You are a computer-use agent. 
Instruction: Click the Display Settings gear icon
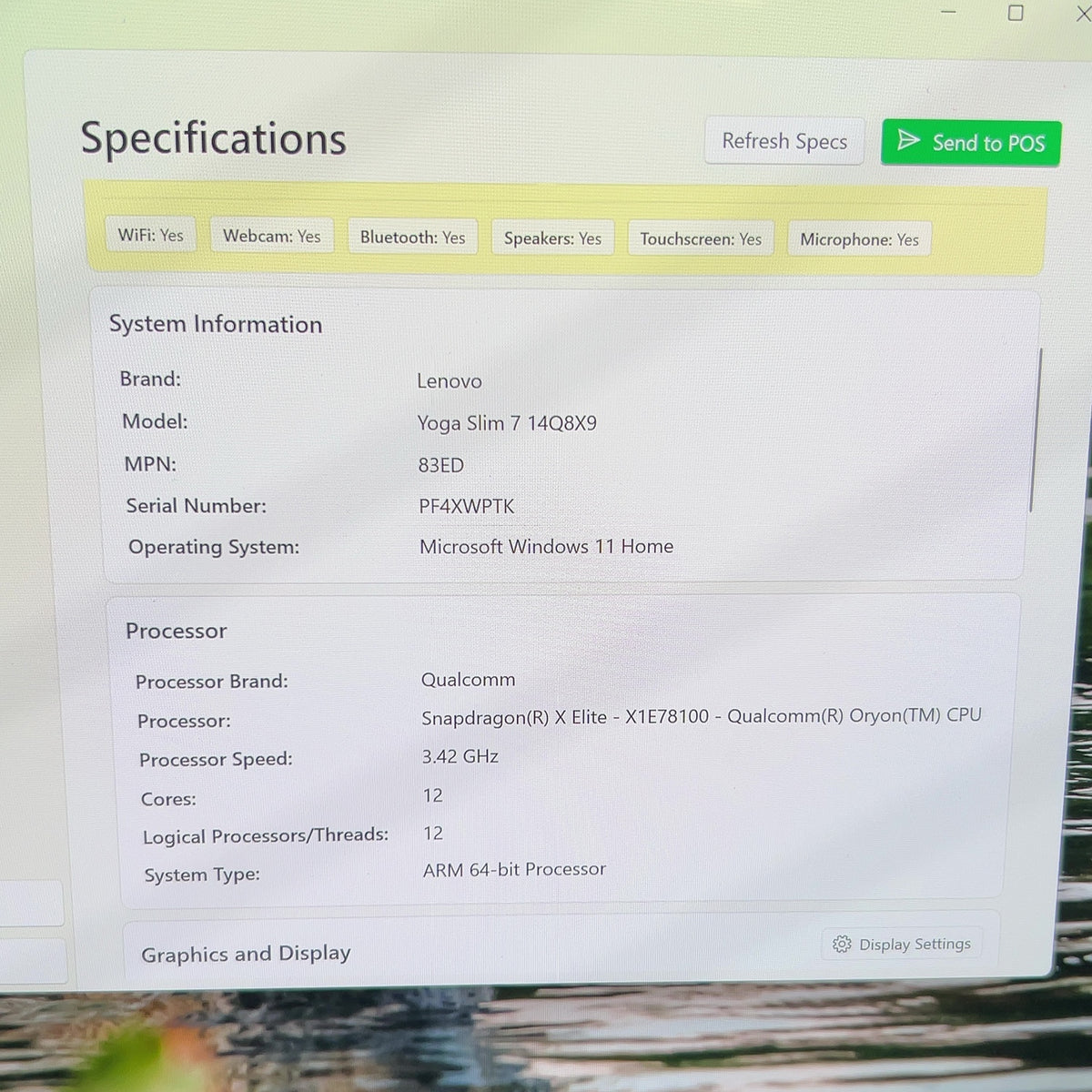[x=842, y=945]
